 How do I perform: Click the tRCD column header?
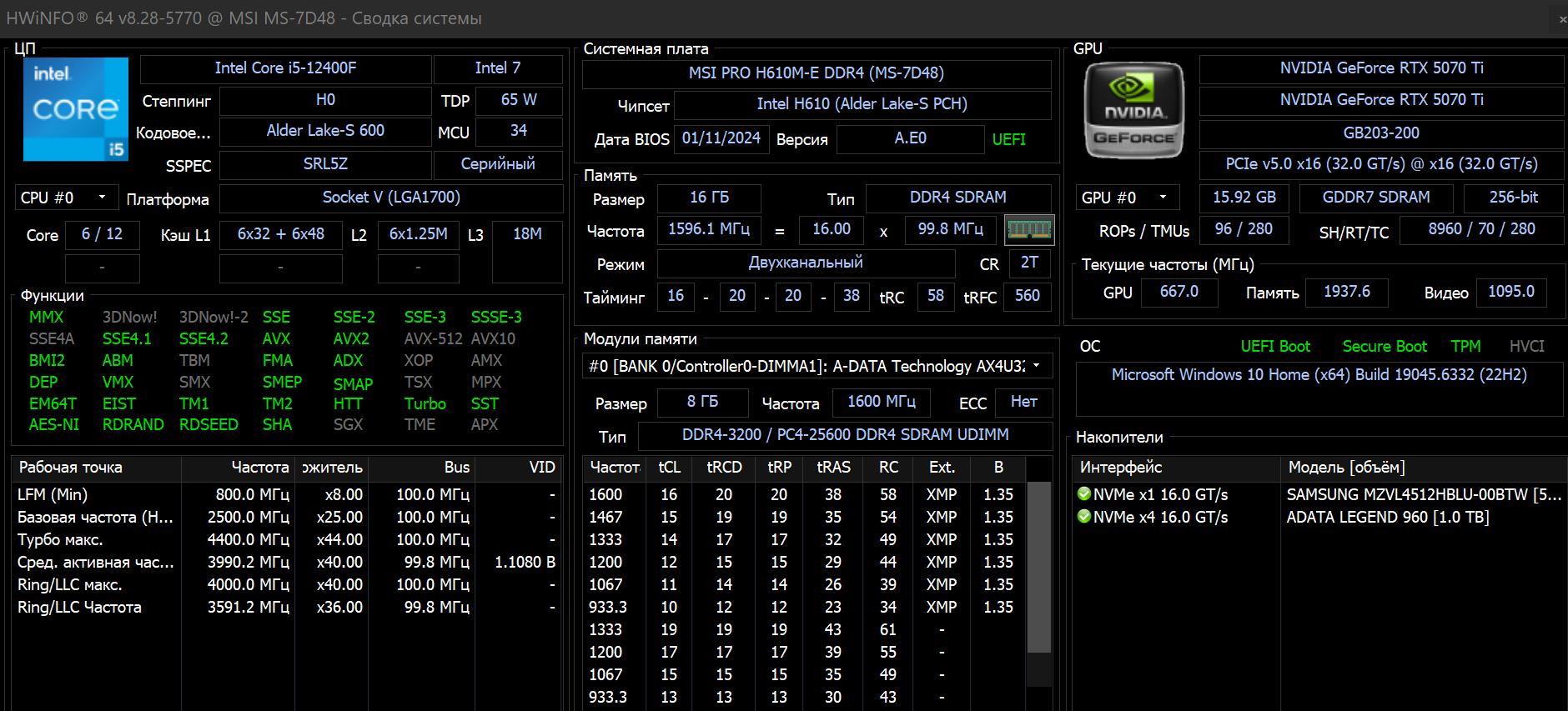click(724, 468)
